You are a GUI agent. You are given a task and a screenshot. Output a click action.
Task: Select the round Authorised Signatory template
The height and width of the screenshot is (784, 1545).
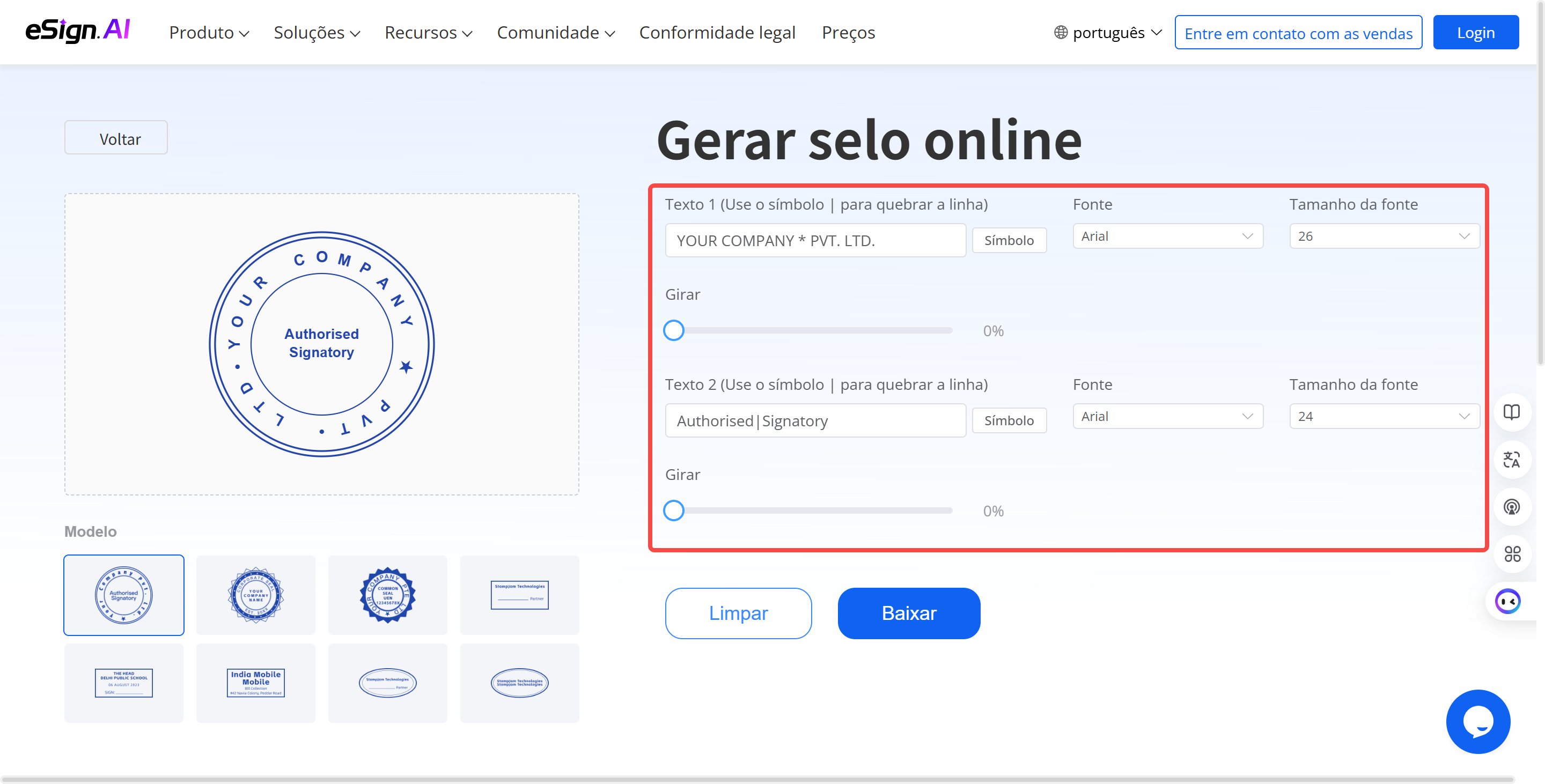pyautogui.click(x=123, y=595)
